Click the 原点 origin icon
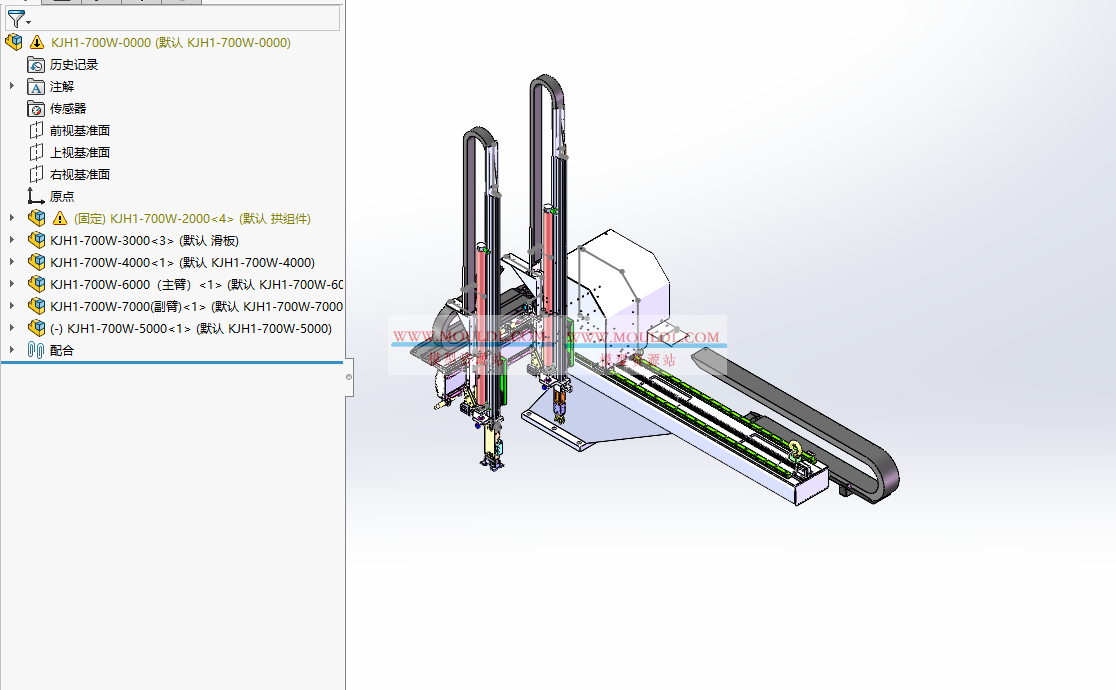The image size is (1116, 690). (37, 196)
